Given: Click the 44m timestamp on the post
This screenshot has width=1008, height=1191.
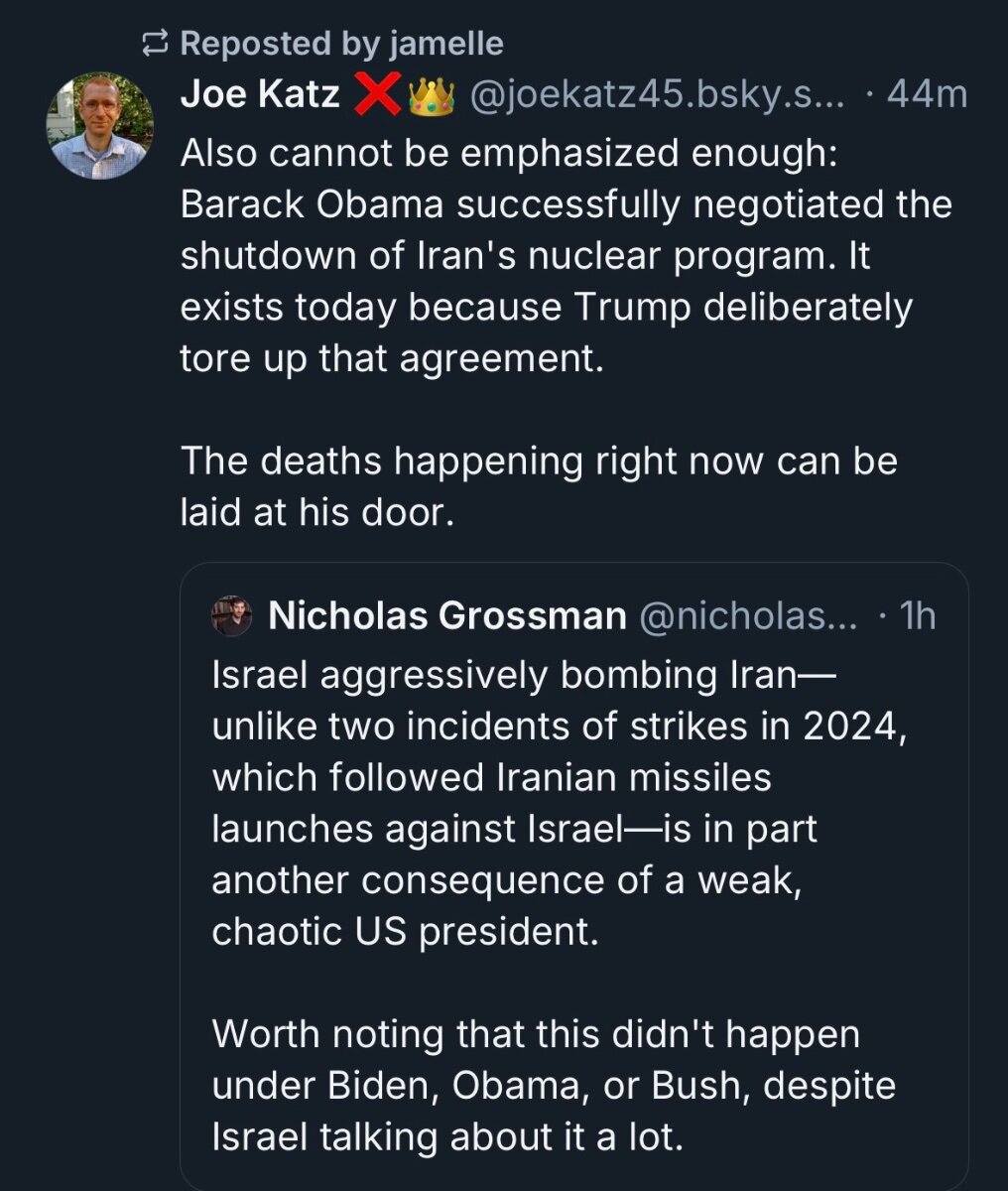Looking at the screenshot, I should pyautogui.click(x=927, y=95).
